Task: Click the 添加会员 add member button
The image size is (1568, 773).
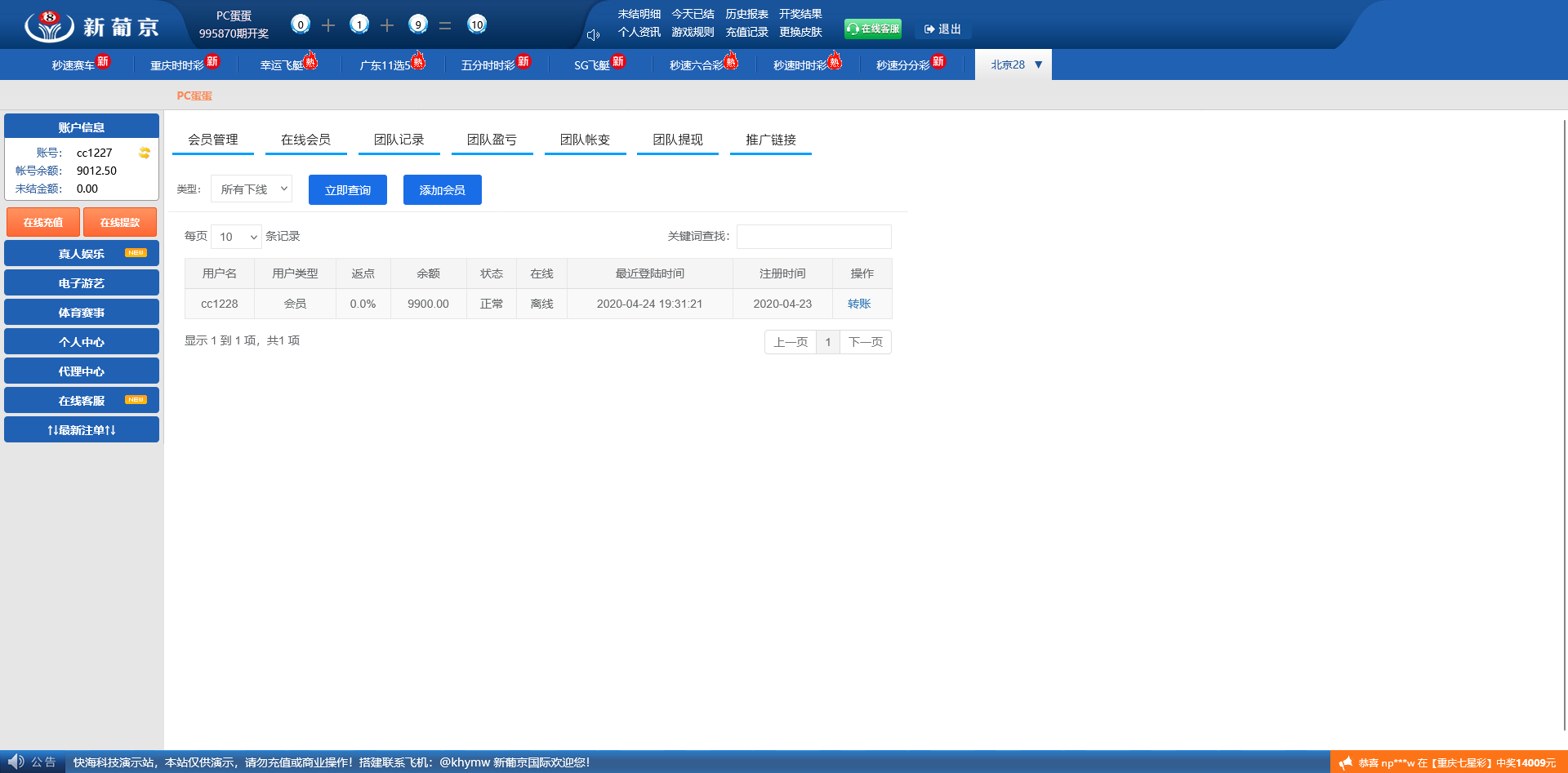Action: click(x=442, y=189)
